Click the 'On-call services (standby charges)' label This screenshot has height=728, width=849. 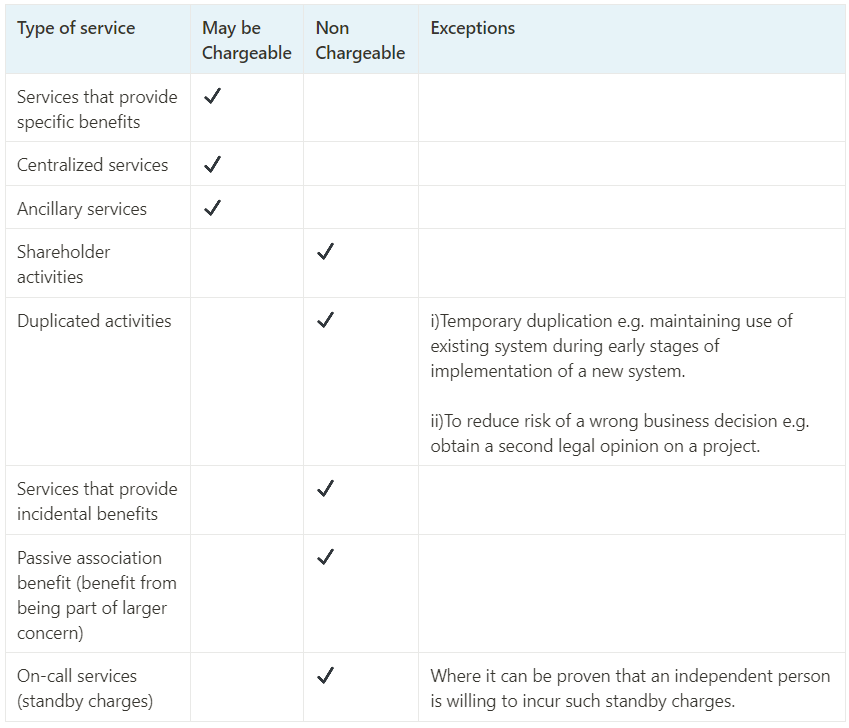click(x=85, y=688)
